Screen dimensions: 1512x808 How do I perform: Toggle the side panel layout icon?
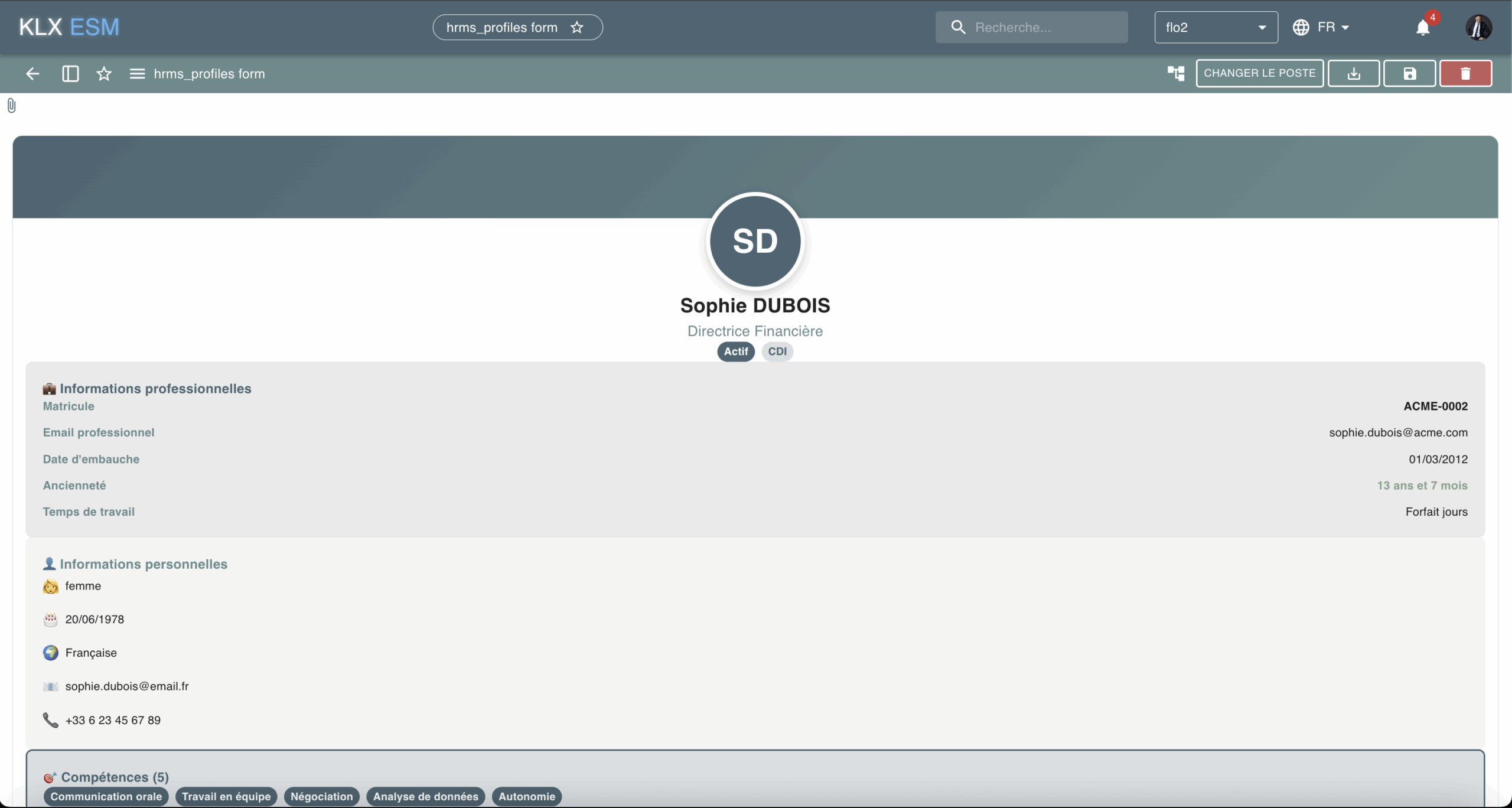tap(70, 74)
